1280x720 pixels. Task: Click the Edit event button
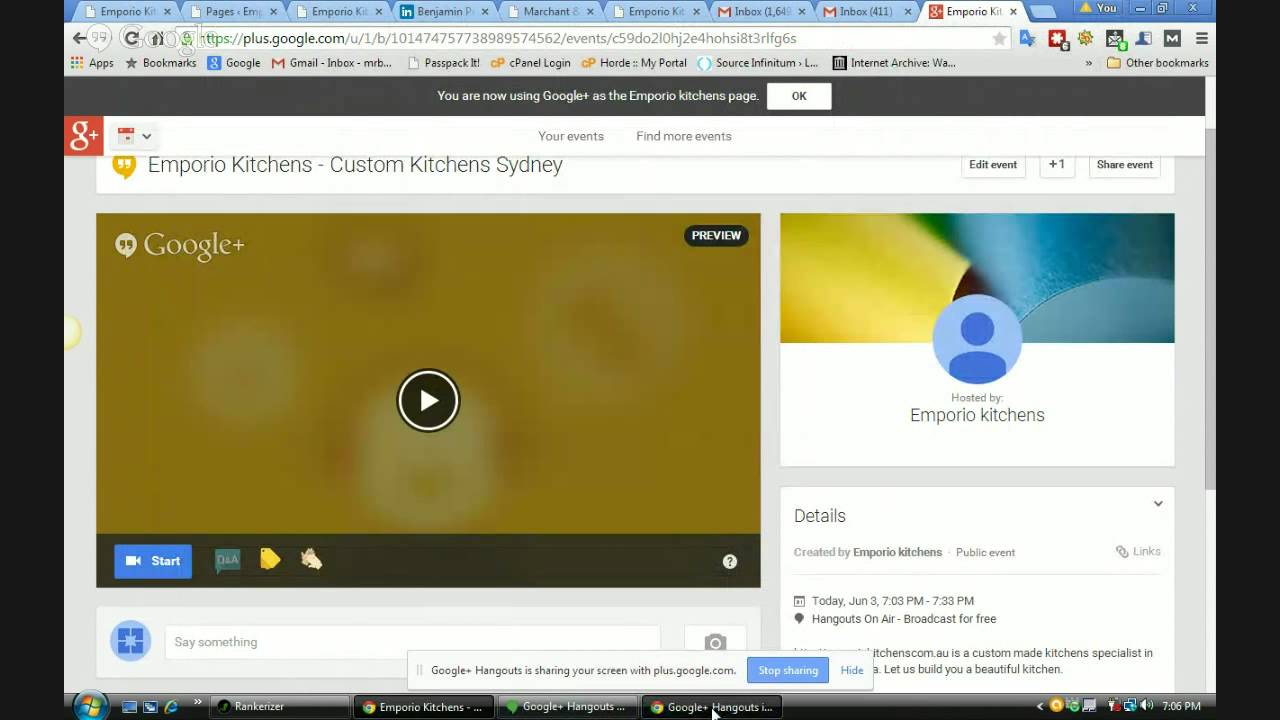pyautogui.click(x=993, y=165)
